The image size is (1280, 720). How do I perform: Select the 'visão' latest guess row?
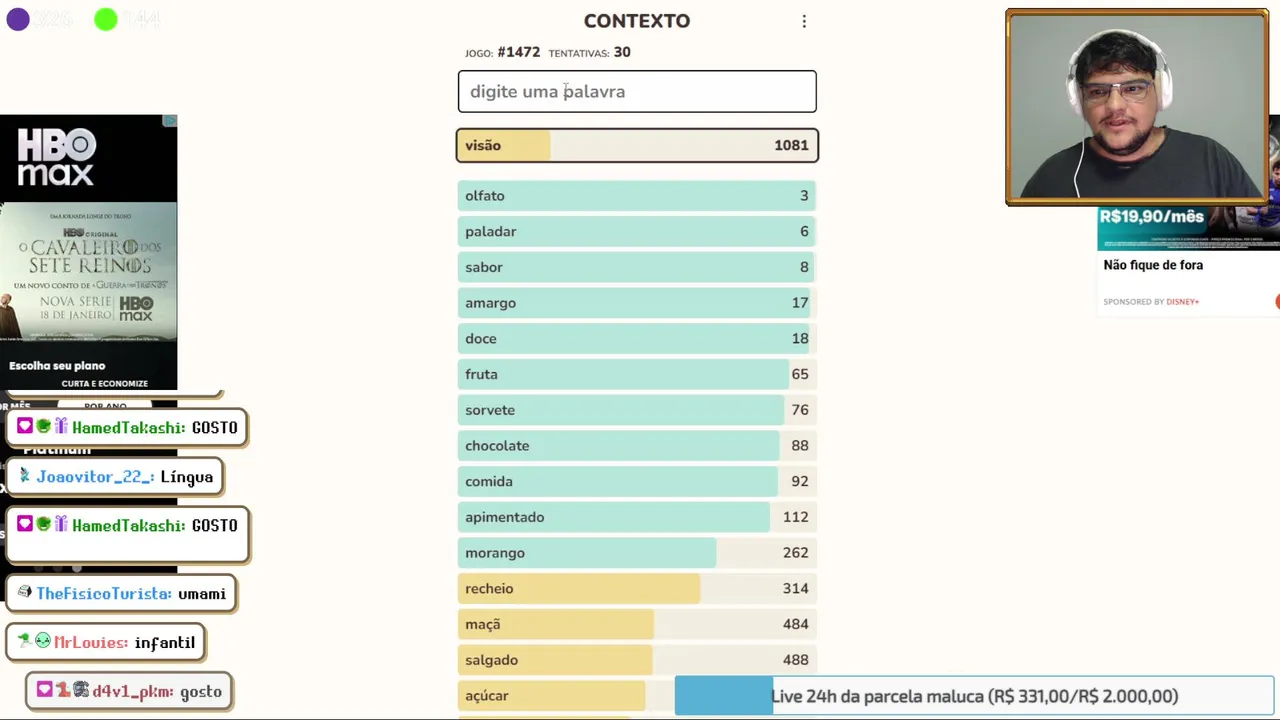(637, 146)
